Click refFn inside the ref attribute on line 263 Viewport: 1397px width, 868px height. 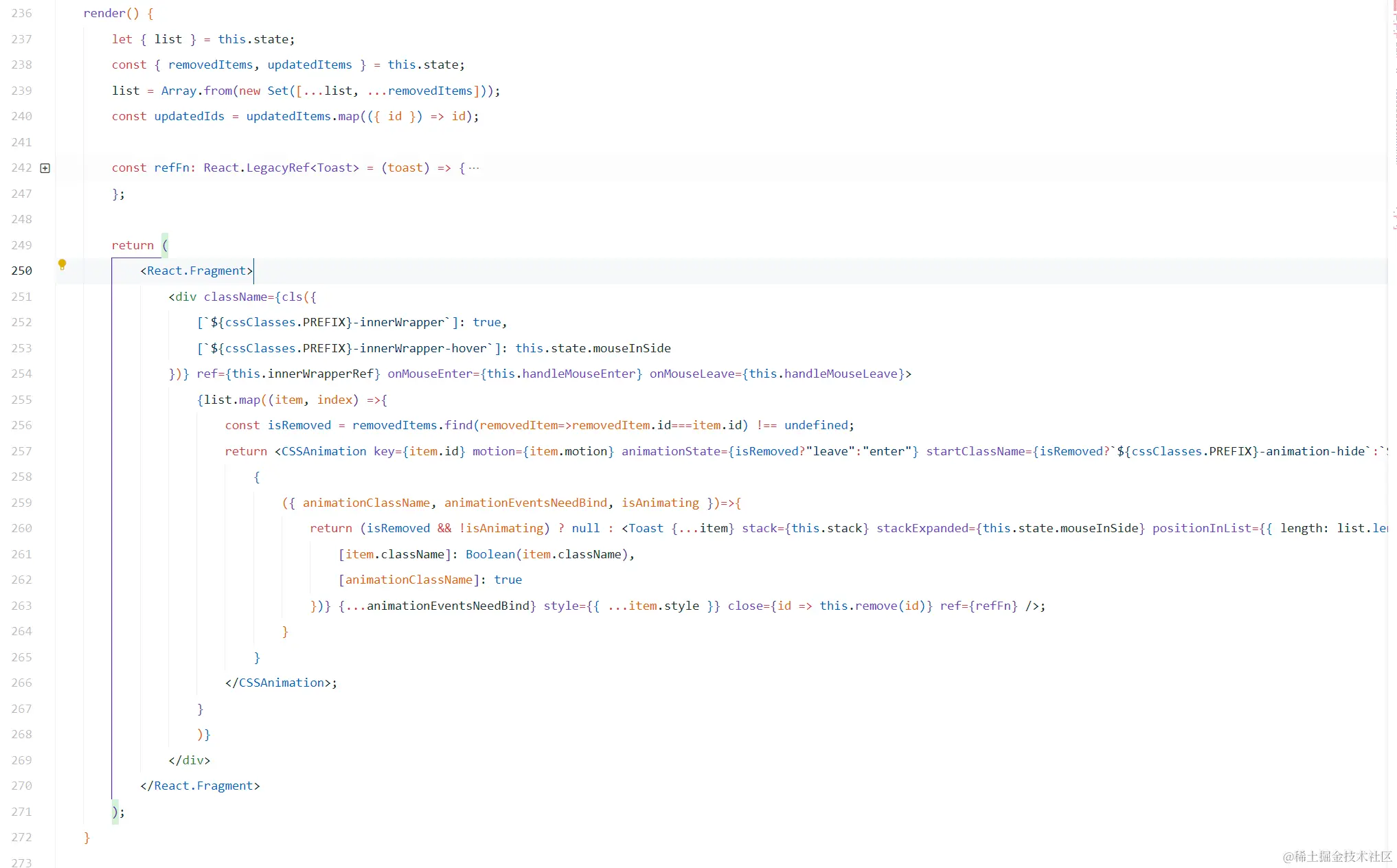click(992, 606)
